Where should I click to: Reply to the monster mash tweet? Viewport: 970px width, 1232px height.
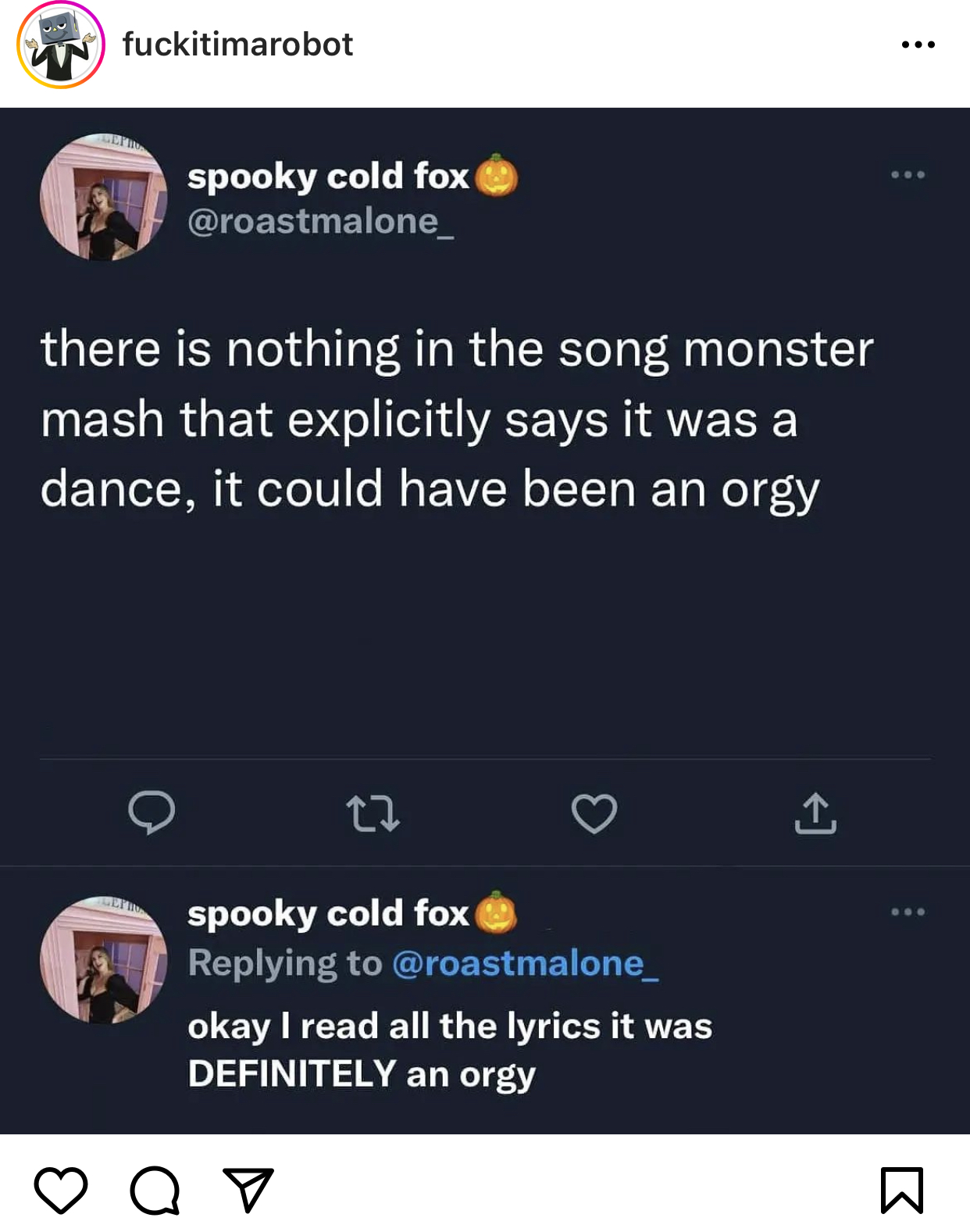click(152, 812)
